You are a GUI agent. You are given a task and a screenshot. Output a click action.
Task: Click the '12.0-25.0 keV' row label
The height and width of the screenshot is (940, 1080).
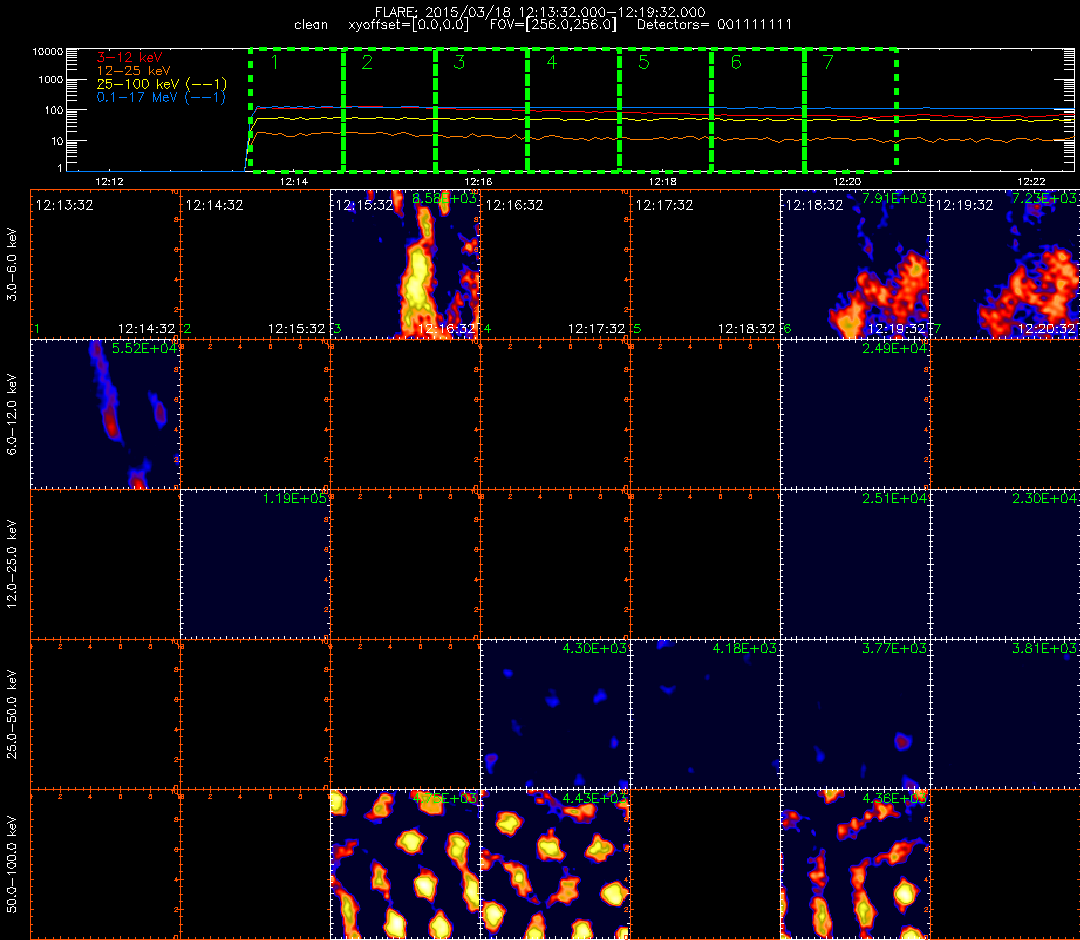[x=12, y=564]
